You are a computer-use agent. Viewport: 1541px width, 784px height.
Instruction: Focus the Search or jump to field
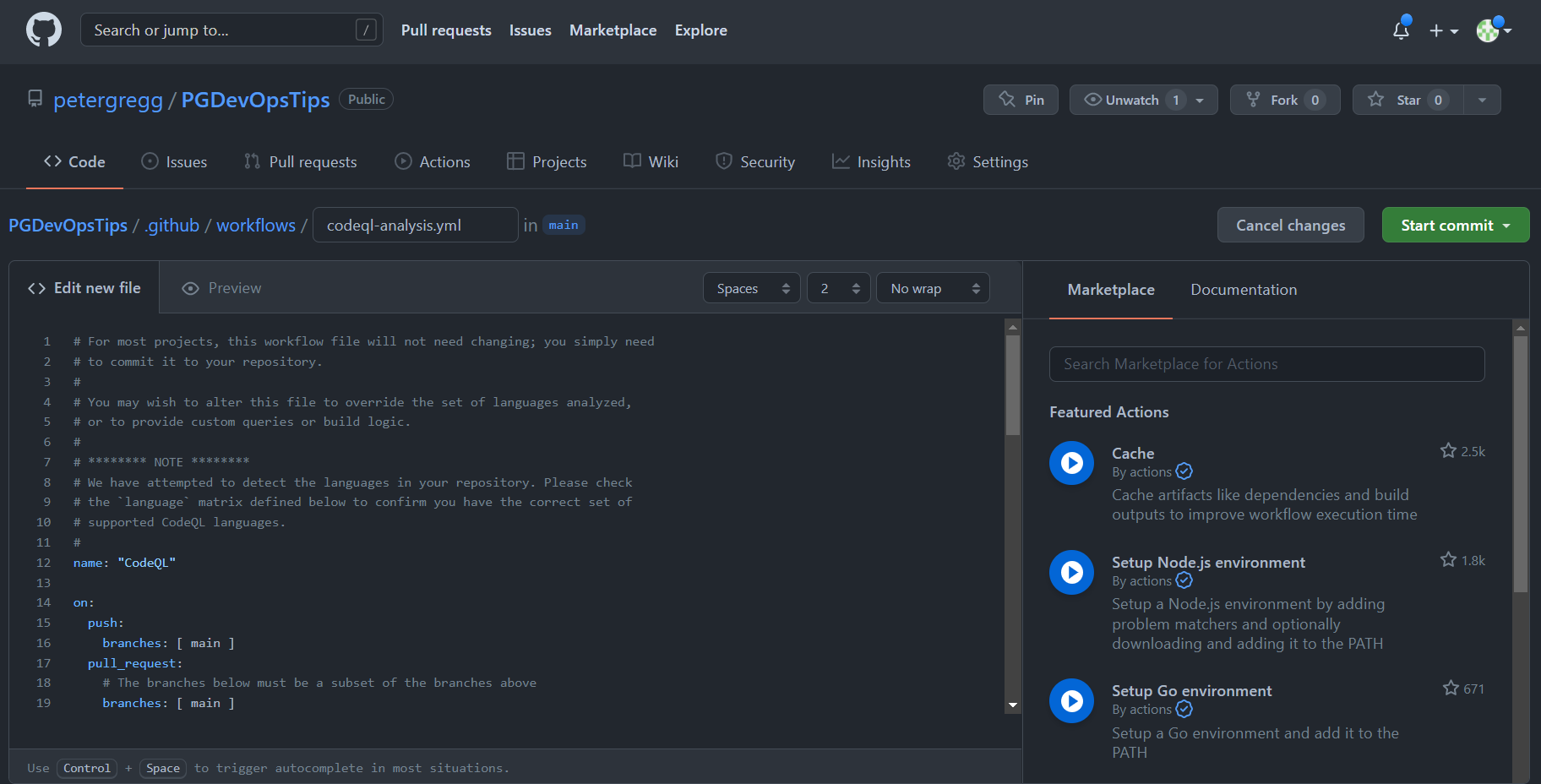[231, 30]
